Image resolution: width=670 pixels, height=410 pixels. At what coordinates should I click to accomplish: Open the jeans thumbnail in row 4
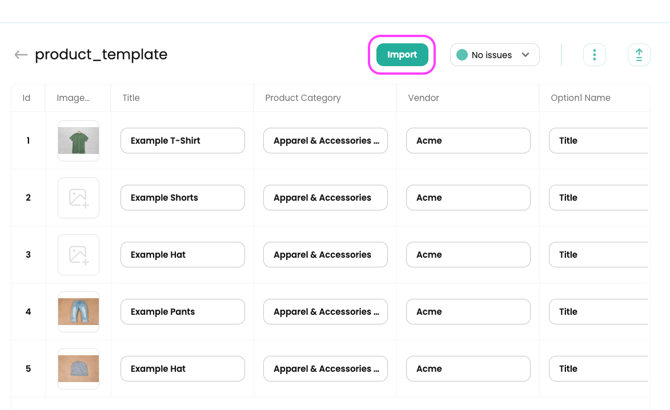click(78, 312)
